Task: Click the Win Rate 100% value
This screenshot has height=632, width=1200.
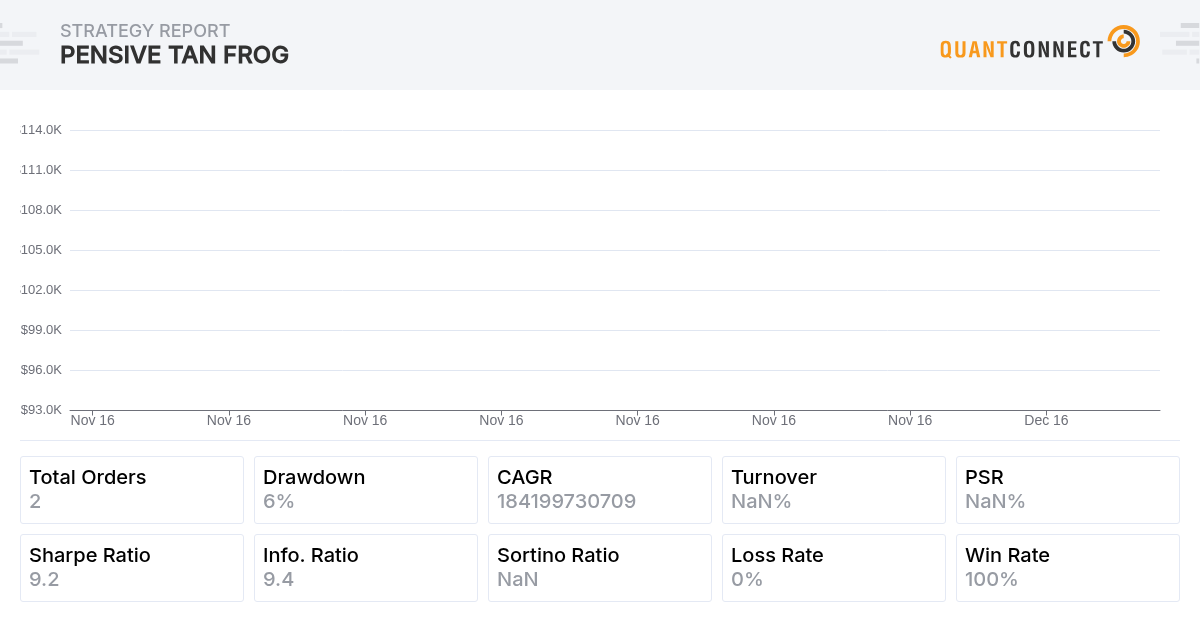Action: click(x=991, y=579)
